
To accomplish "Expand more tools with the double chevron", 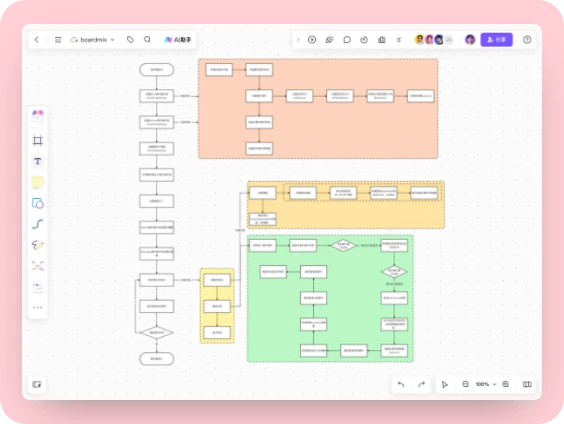I will click(x=399, y=40).
